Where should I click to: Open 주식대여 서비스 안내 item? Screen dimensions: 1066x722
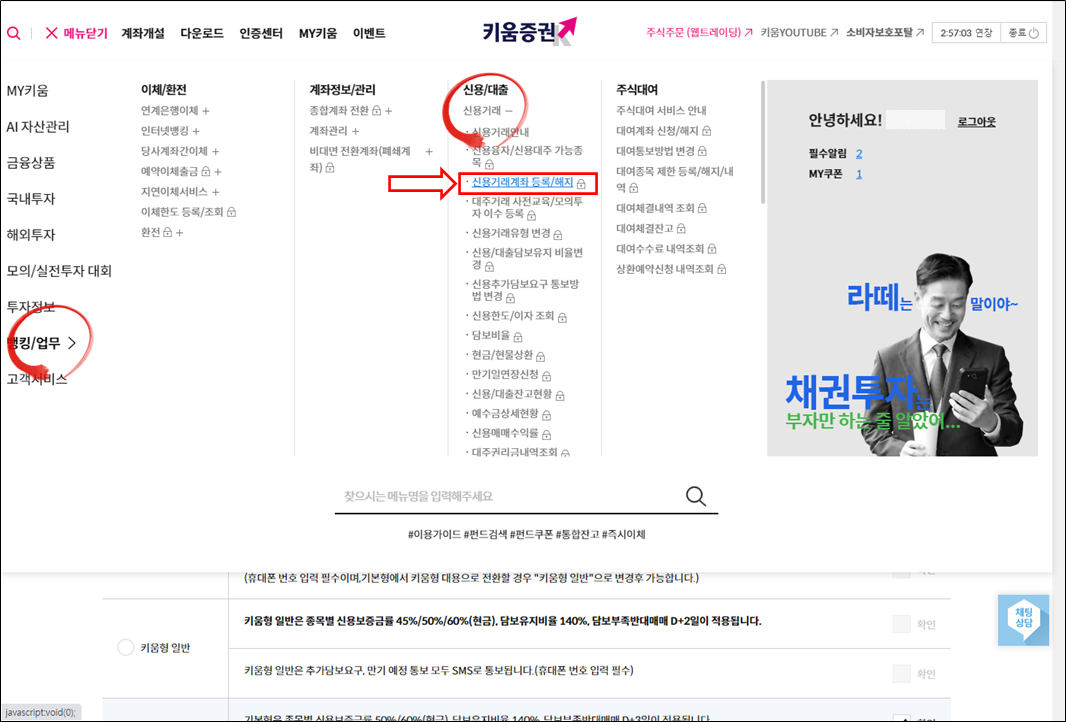661,110
